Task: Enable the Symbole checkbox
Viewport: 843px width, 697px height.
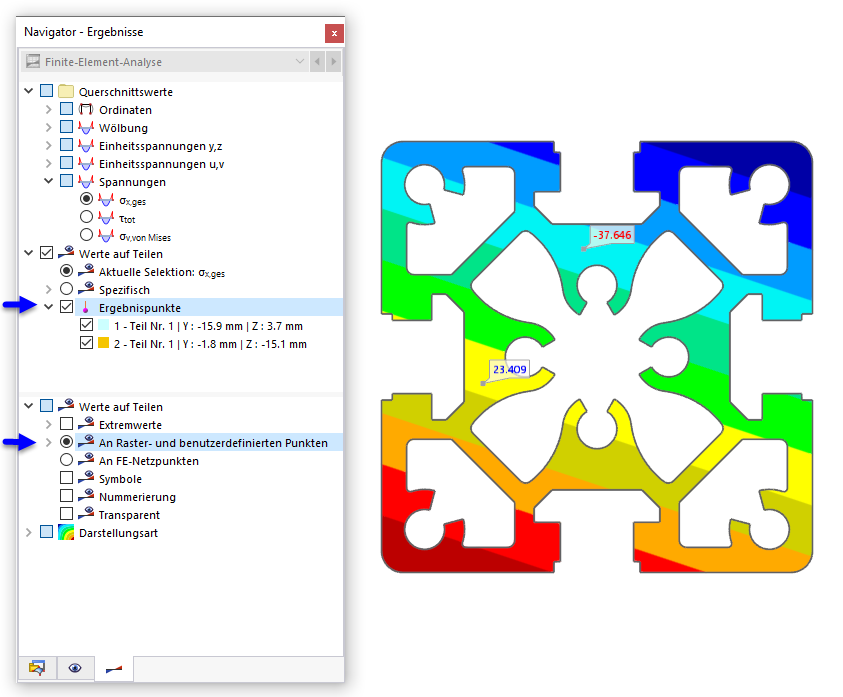Action: pos(66,478)
